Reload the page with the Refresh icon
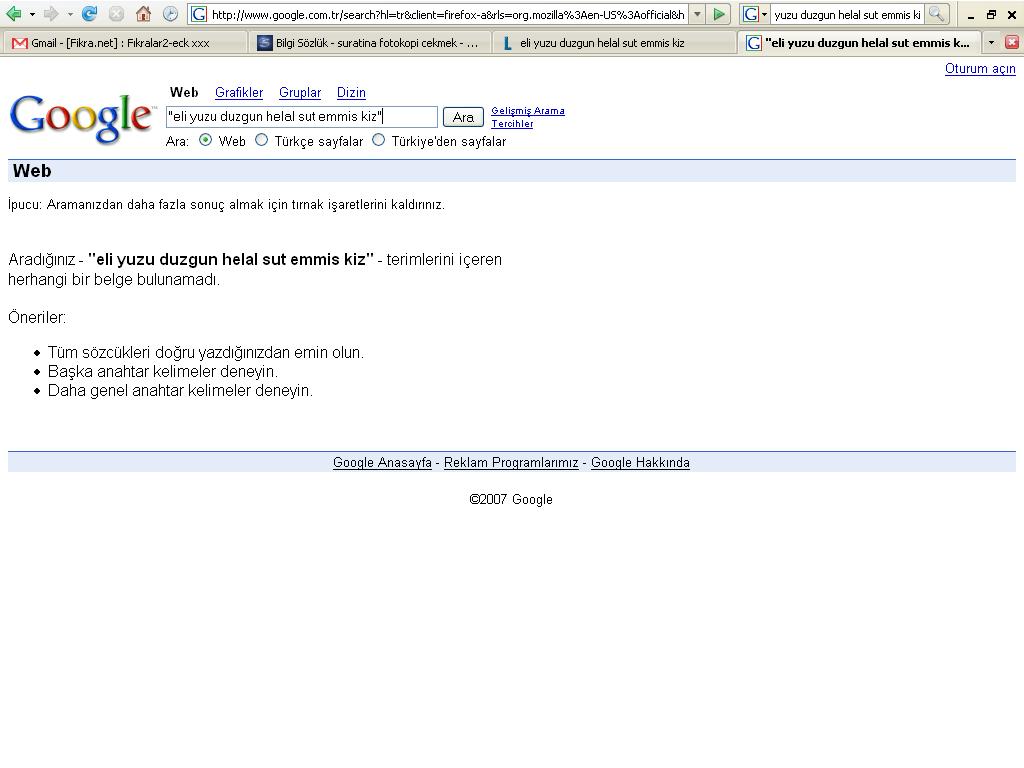This screenshot has width=1024, height=768. click(x=89, y=14)
